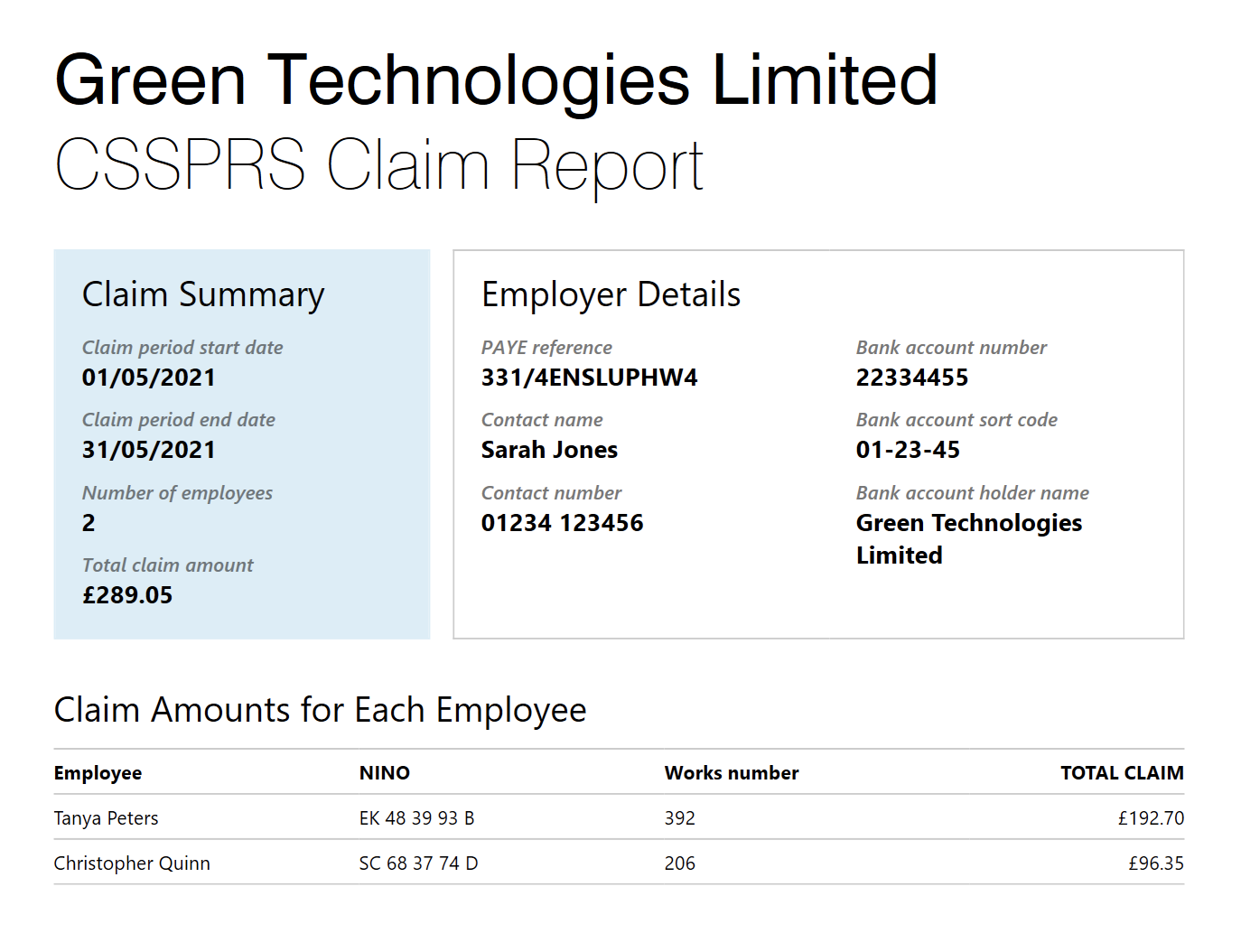
Task: Select the account holder name Green Technologies Limited
Action: coord(969,539)
